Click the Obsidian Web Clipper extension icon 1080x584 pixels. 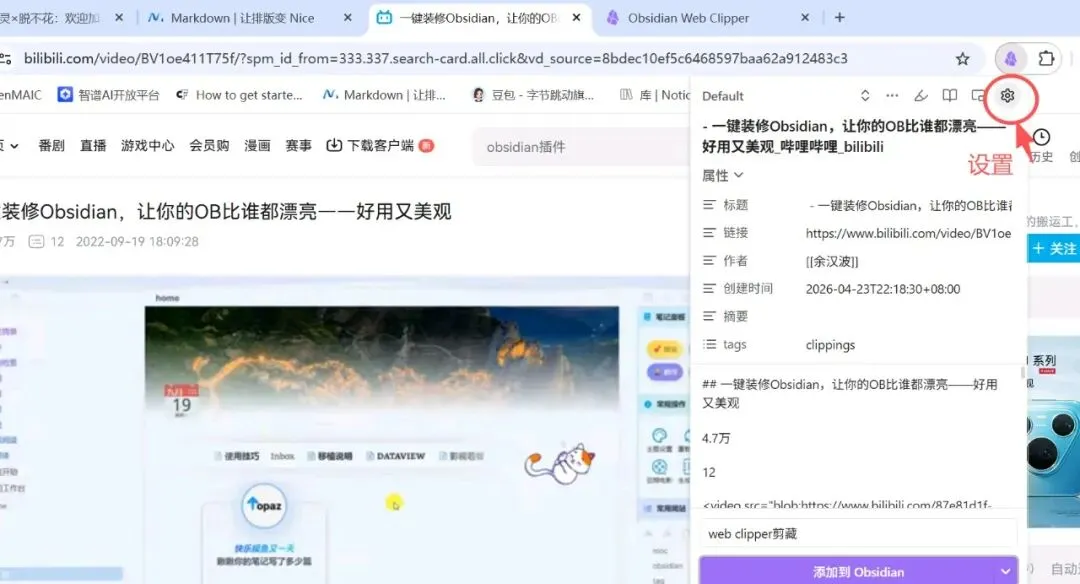pos(1010,59)
